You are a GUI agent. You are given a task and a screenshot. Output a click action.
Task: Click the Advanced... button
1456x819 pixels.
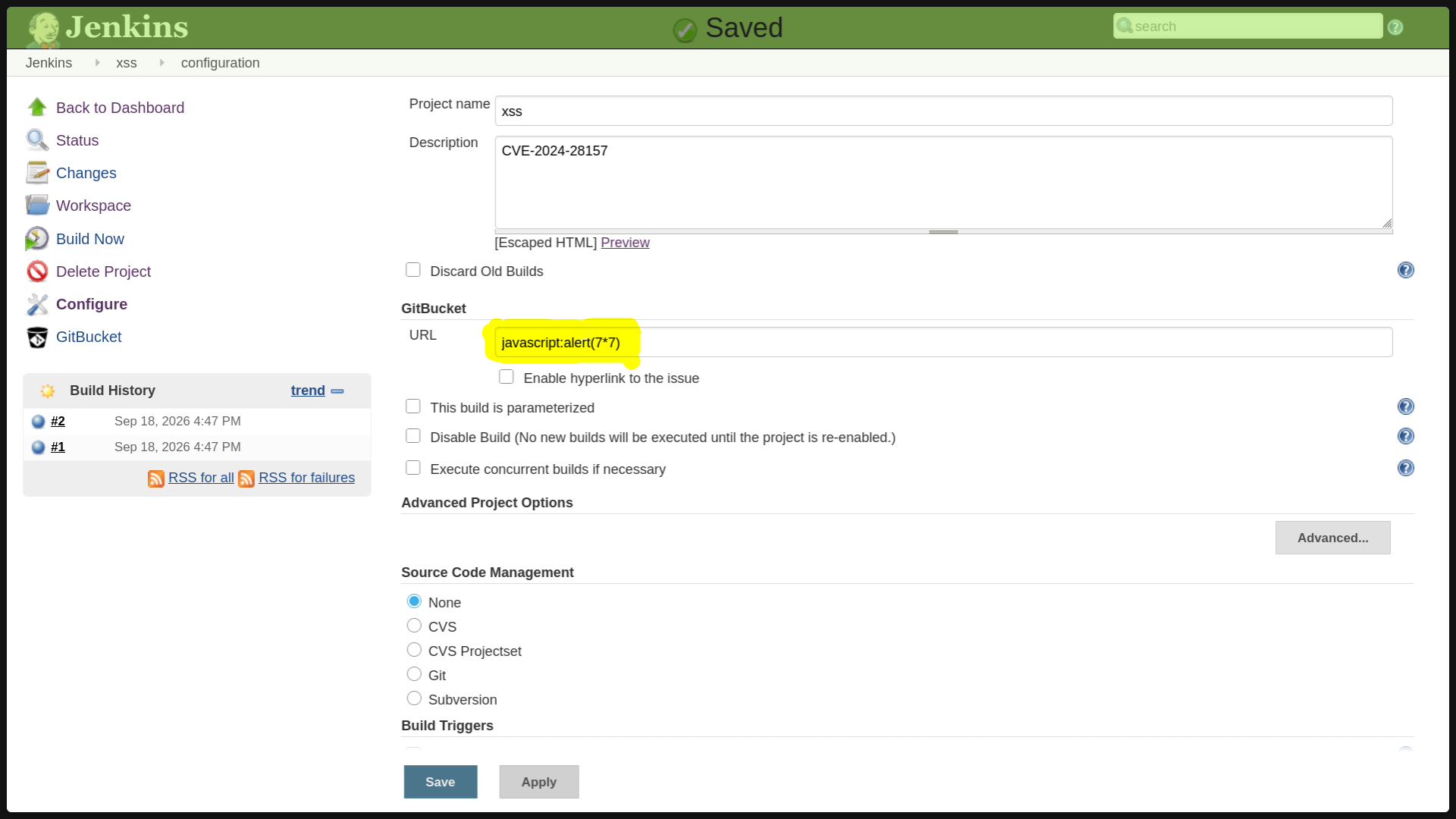[1332, 538]
